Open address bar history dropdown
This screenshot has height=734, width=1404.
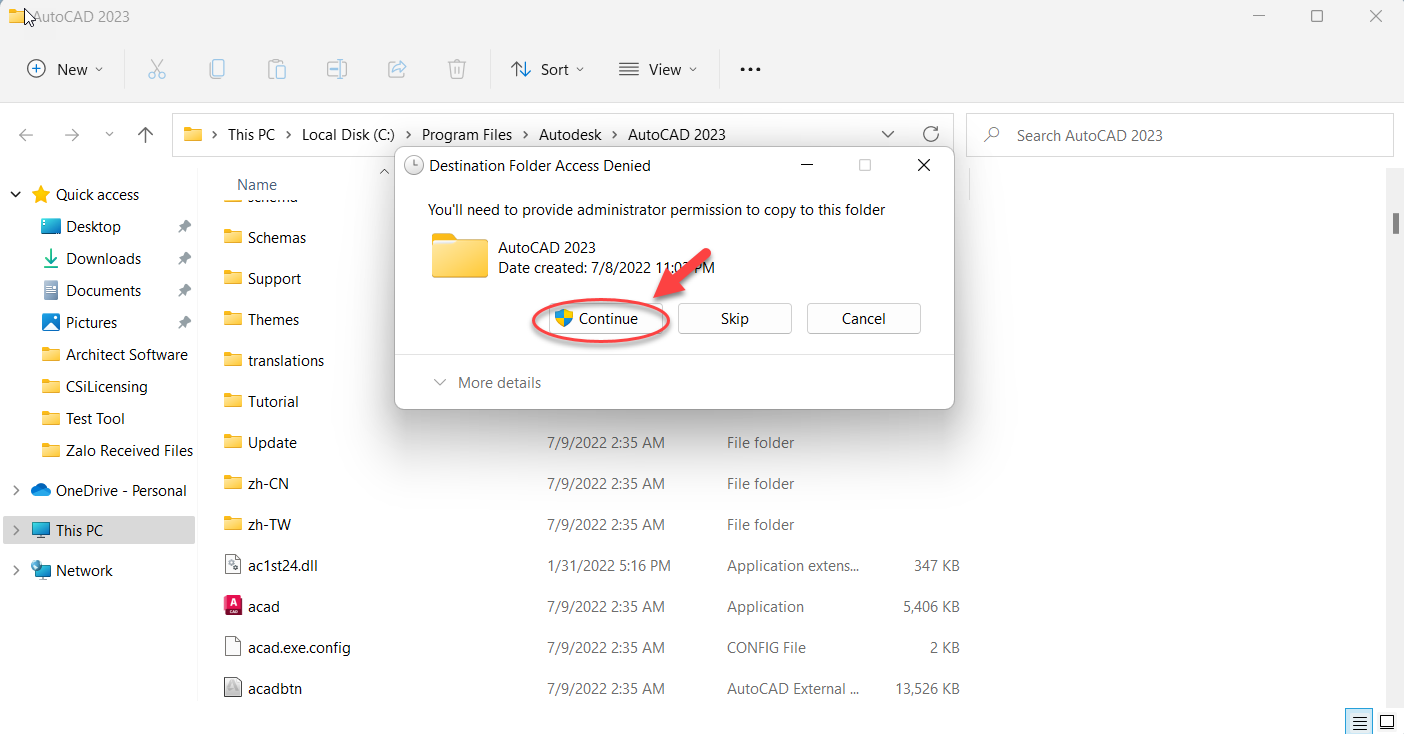point(888,134)
